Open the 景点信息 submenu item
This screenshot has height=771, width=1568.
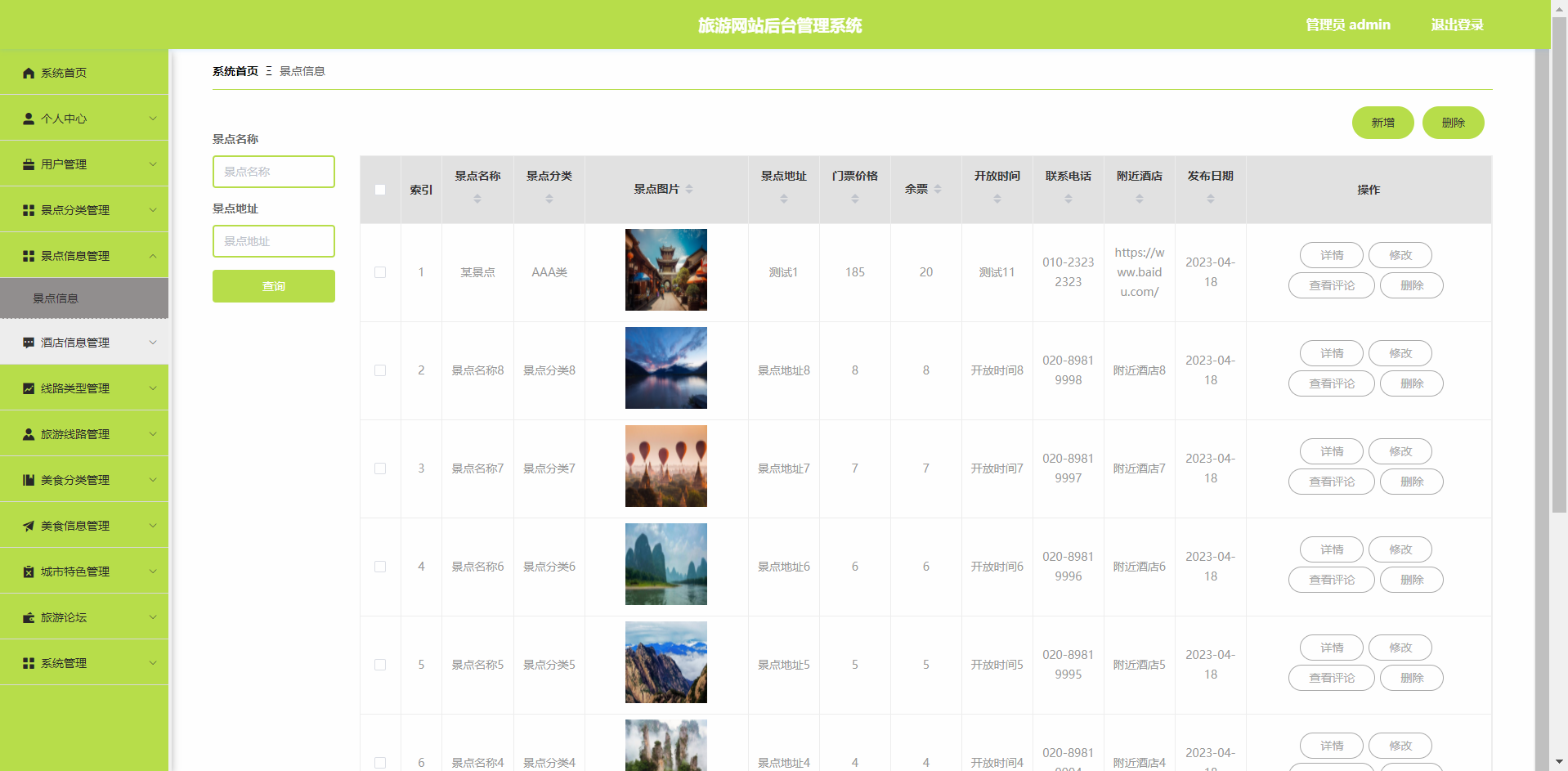tap(56, 298)
